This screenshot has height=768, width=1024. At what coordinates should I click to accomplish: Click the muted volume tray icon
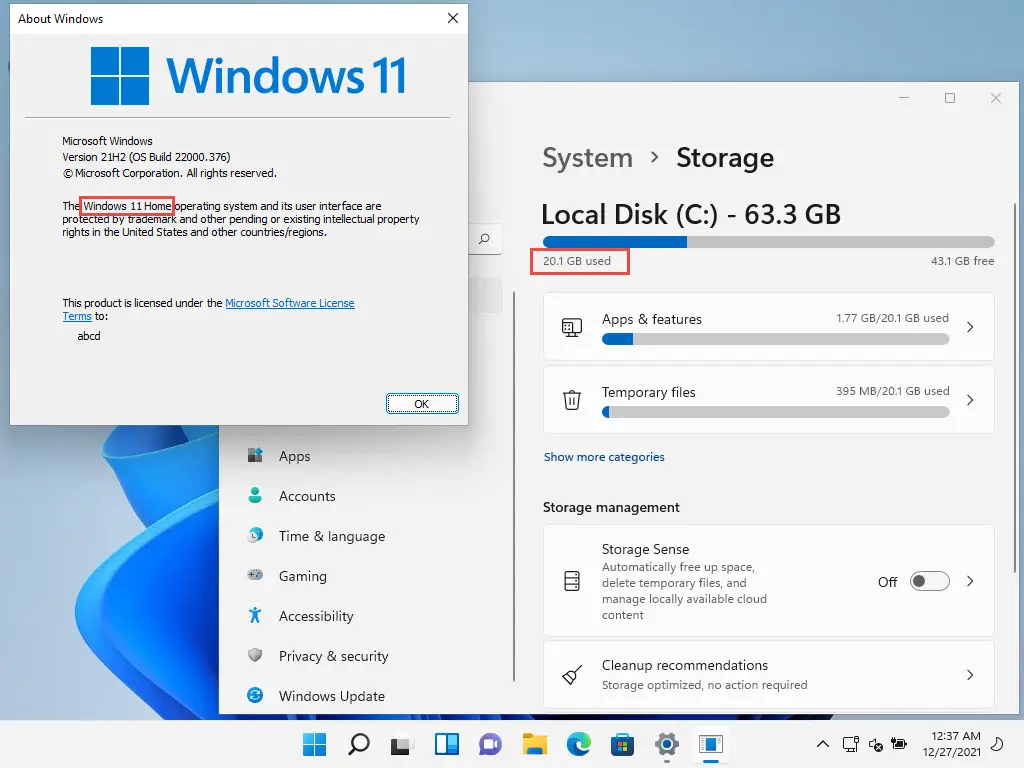pos(876,744)
